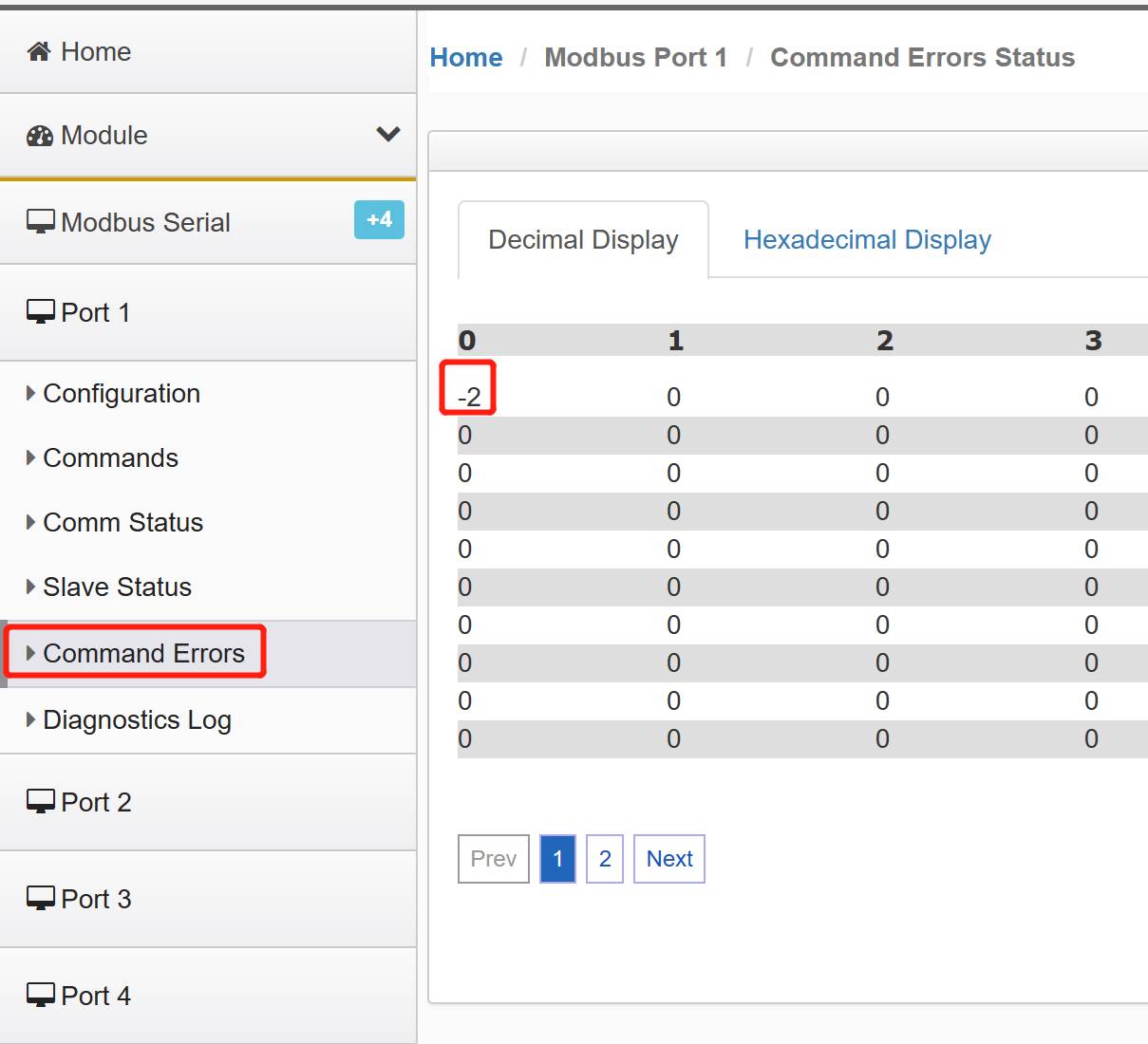Expand the Configuration tree arrow
The height and width of the screenshot is (1044, 1148).
31,393
